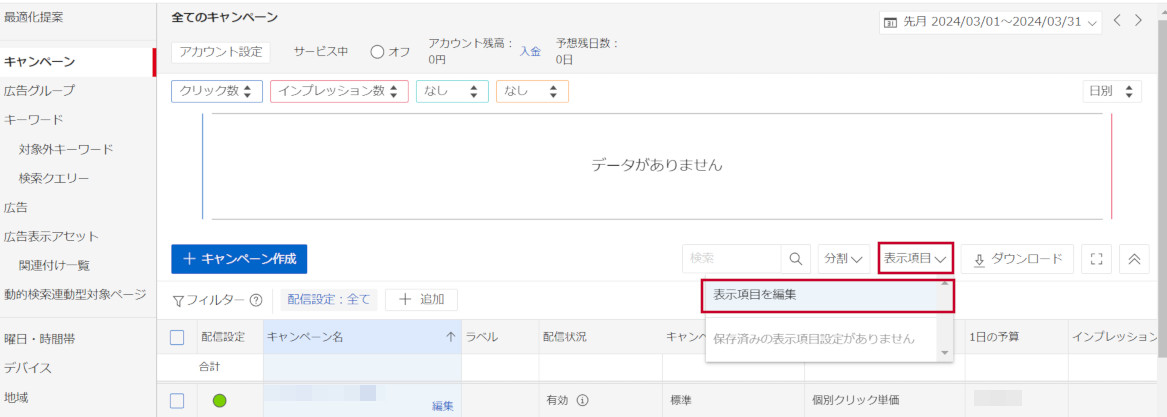
Task: Open 対象外キーワード in sidebar
Action: click(66, 149)
